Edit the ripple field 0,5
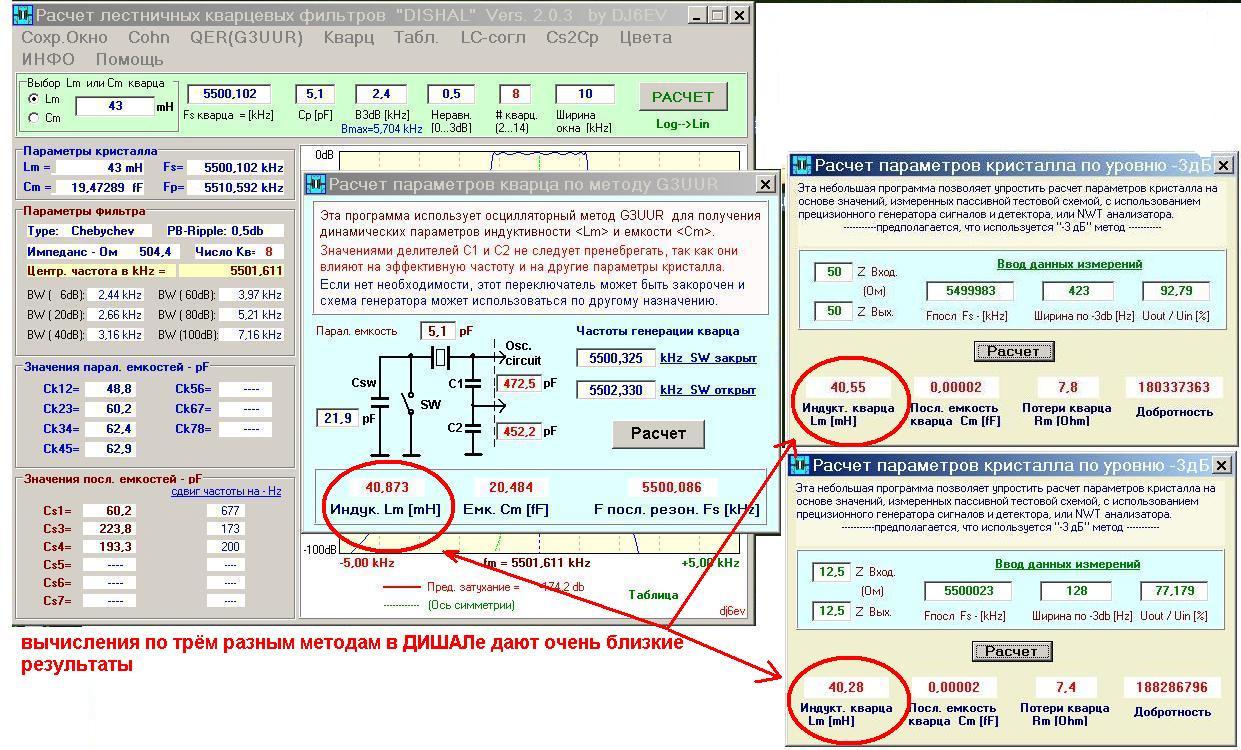The height and width of the screenshot is (750, 1241). click(x=451, y=94)
